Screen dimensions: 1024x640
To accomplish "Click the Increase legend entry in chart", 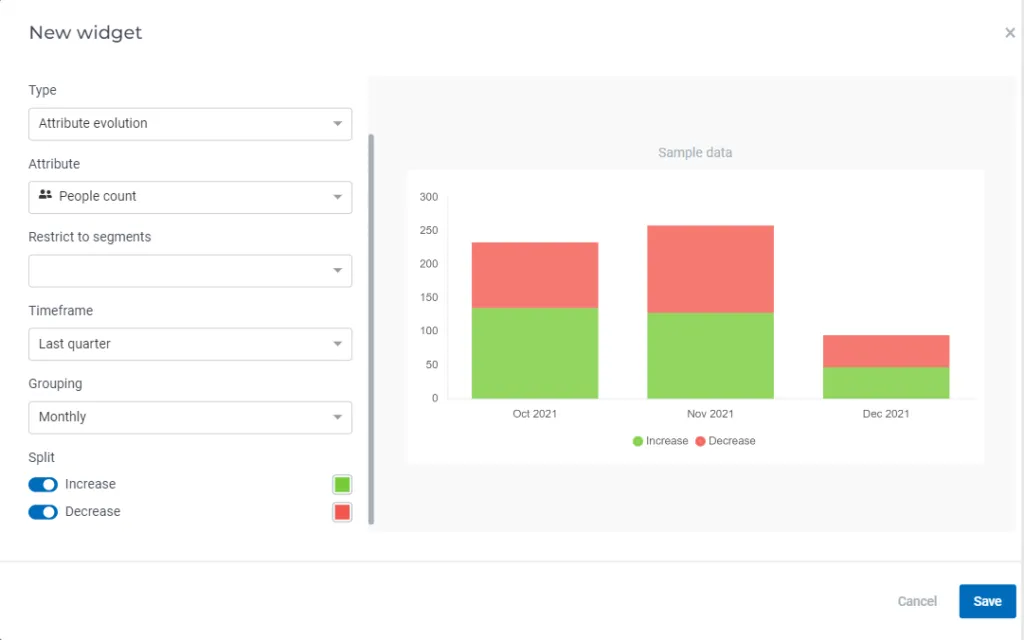I will 660,441.
